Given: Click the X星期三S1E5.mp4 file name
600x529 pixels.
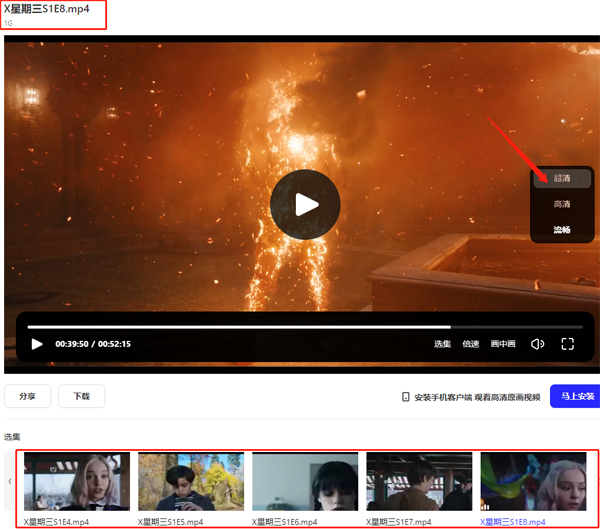Looking at the screenshot, I should pos(170,522).
